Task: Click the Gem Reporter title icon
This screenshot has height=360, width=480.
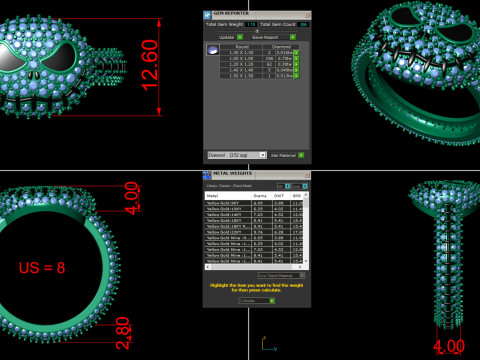Action: tap(207, 15)
